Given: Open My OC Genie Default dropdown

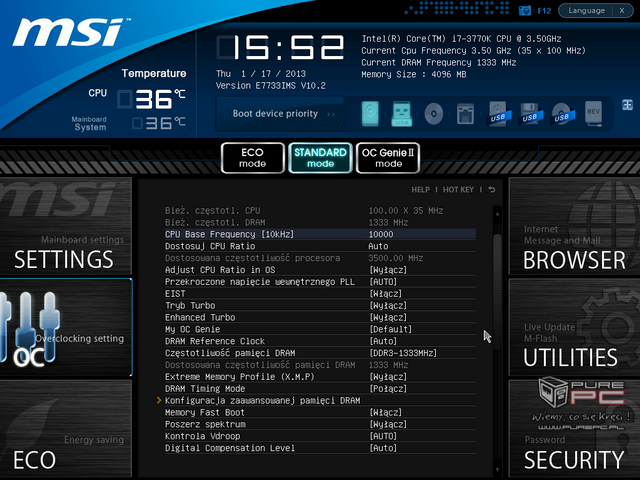Looking at the screenshot, I should 391,329.
